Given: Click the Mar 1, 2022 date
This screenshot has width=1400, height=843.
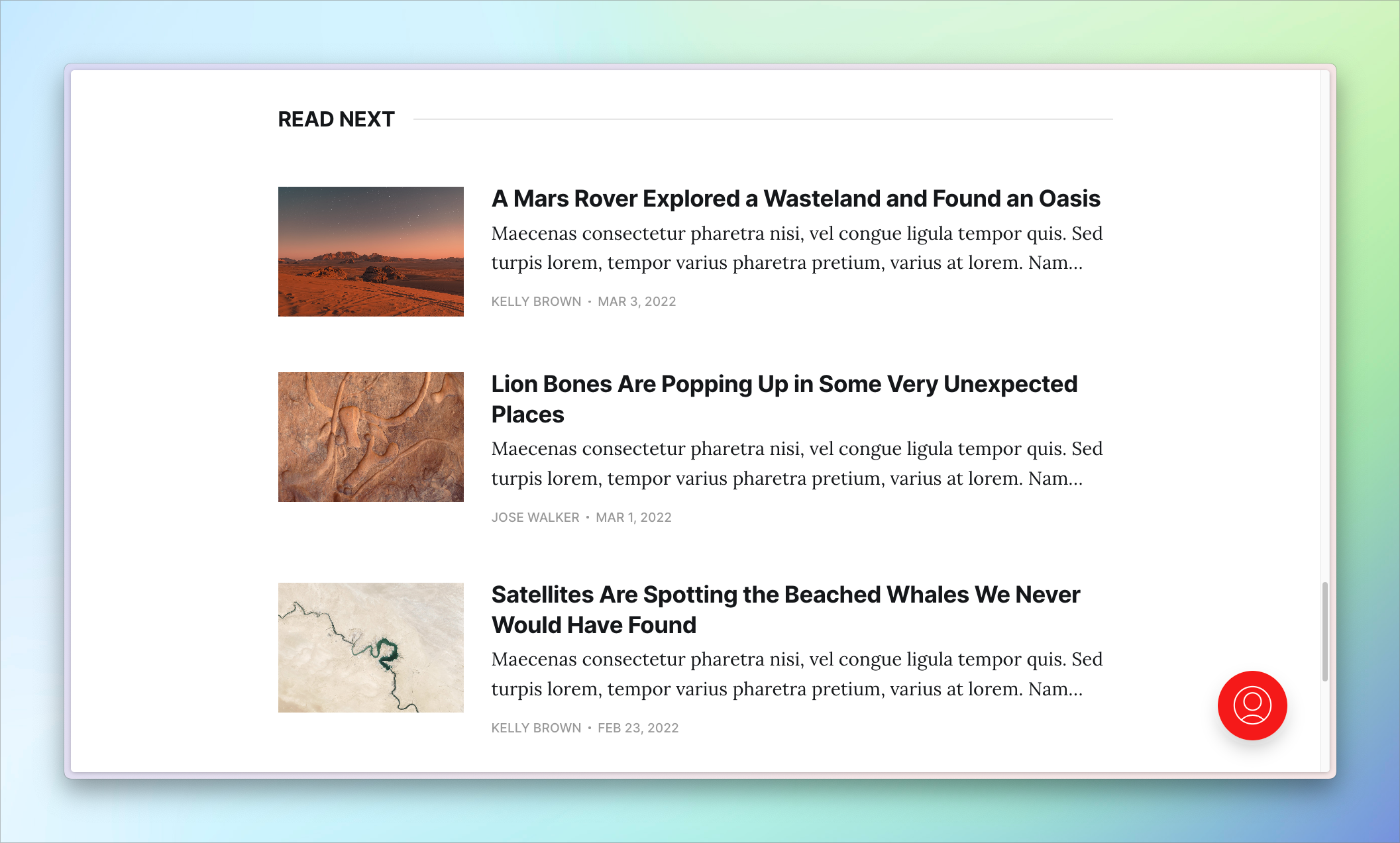Looking at the screenshot, I should pyautogui.click(x=633, y=517).
